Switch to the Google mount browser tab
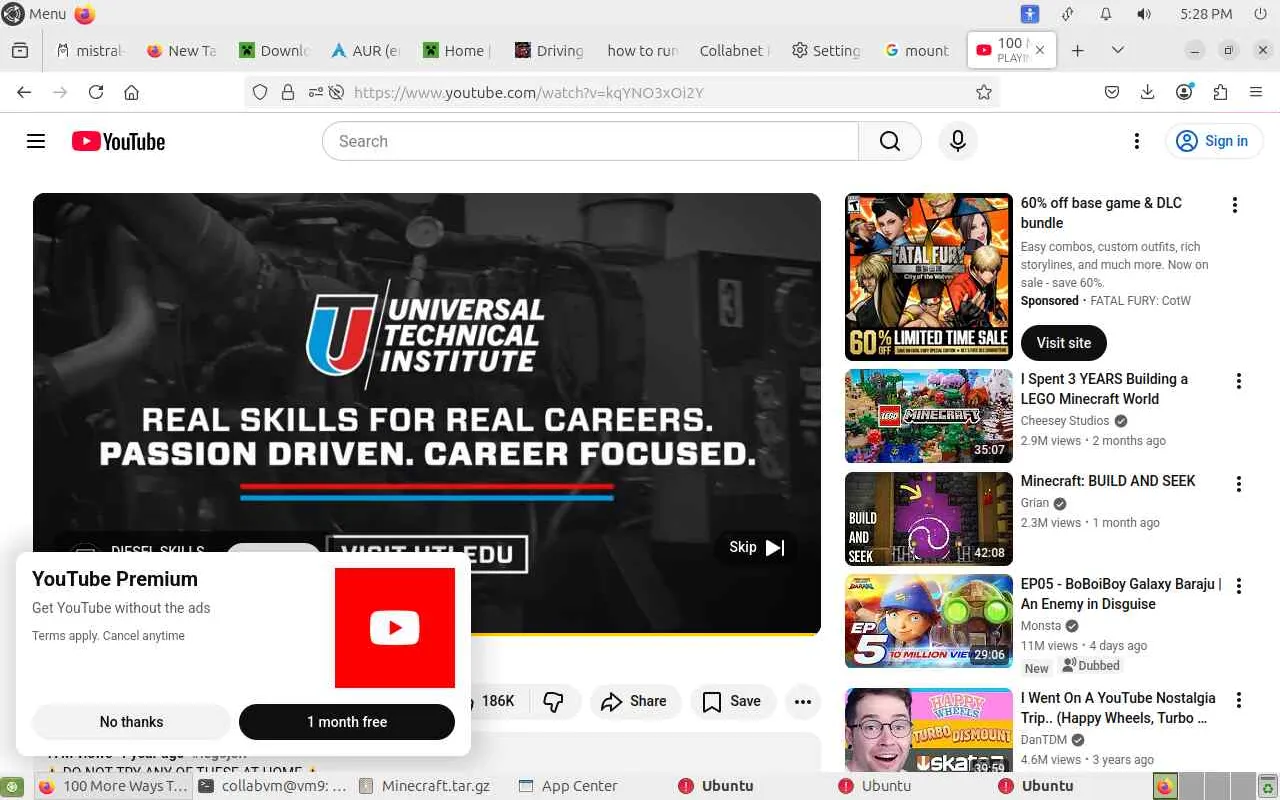This screenshot has width=1280, height=800. click(x=916, y=50)
